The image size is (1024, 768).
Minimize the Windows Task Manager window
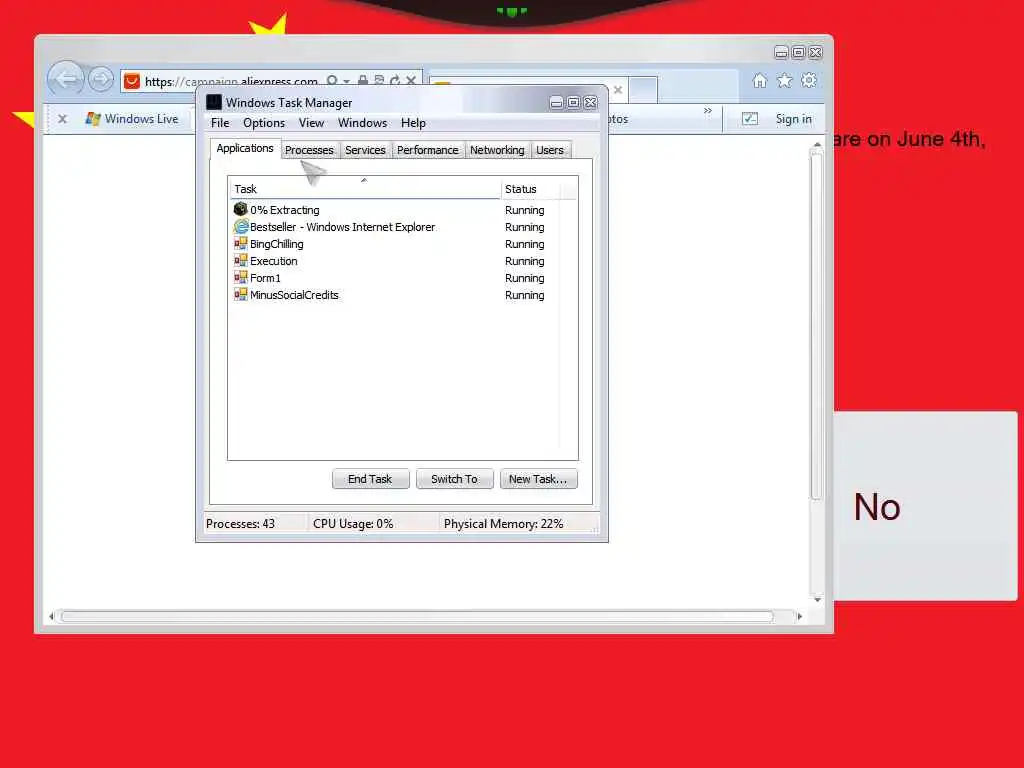pyautogui.click(x=556, y=103)
